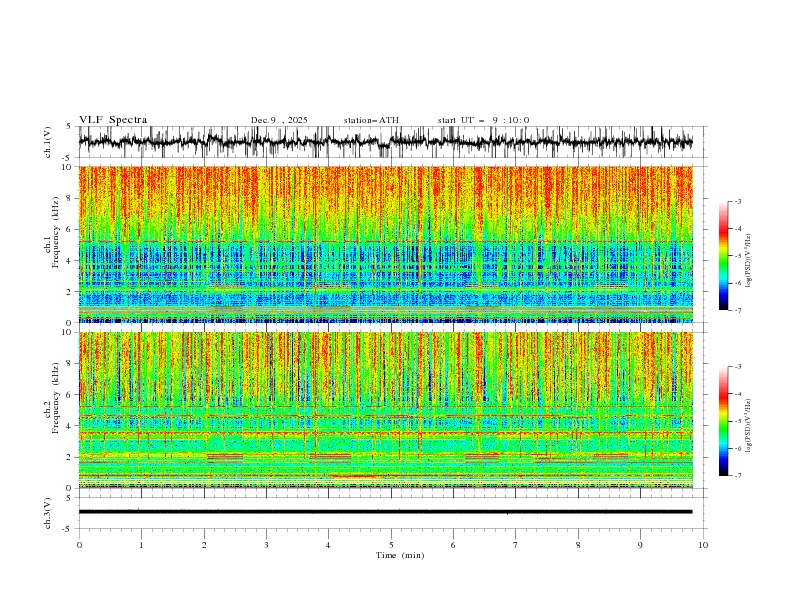This screenshot has width=792, height=612.
Task: Click the "ch.3(V)" waveform axis label
Action: coord(48,513)
